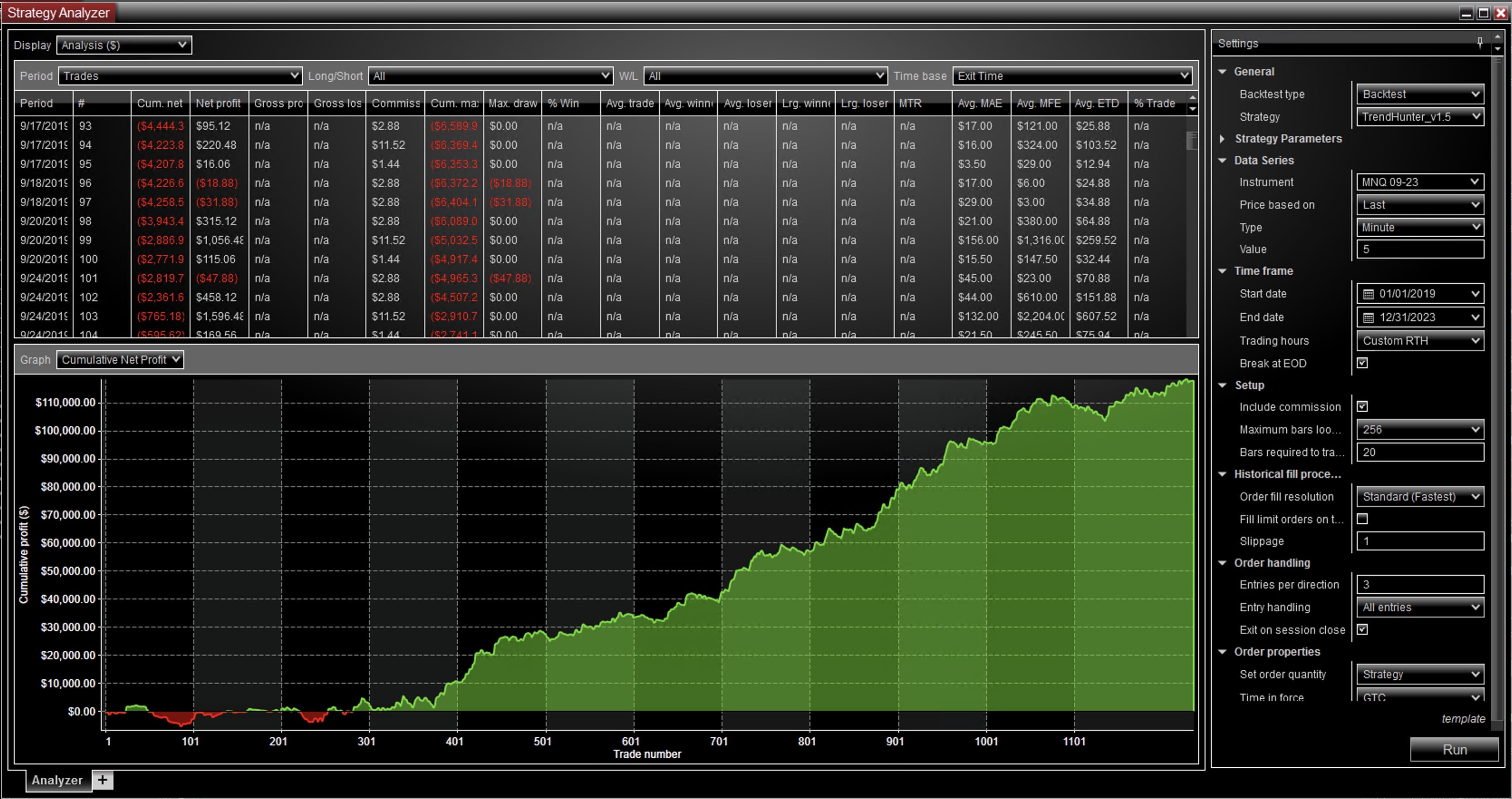Screen dimensions: 1512x799
Task: Collapse the Order handling section
Action: click(x=1223, y=562)
